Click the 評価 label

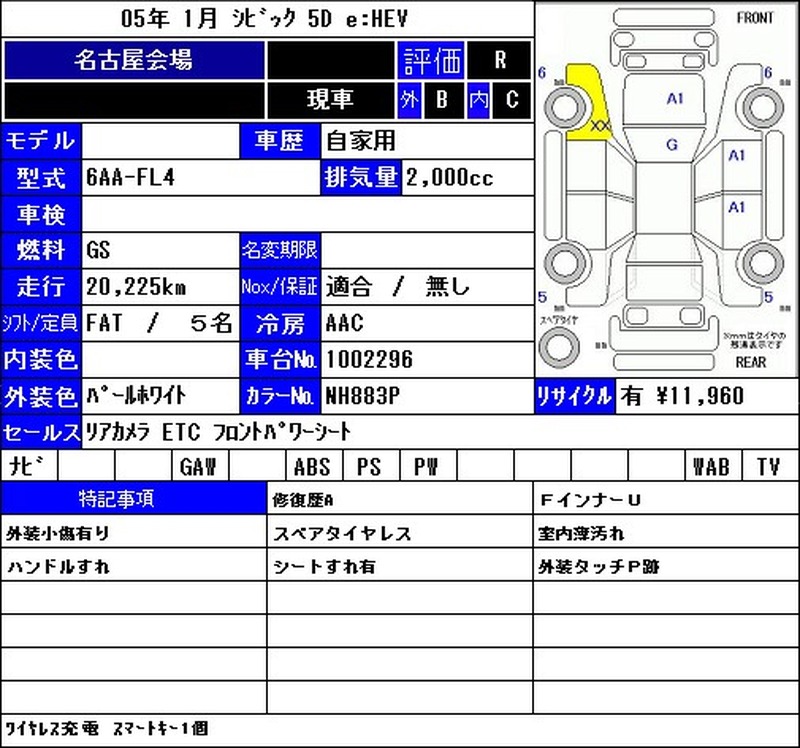tap(431, 60)
